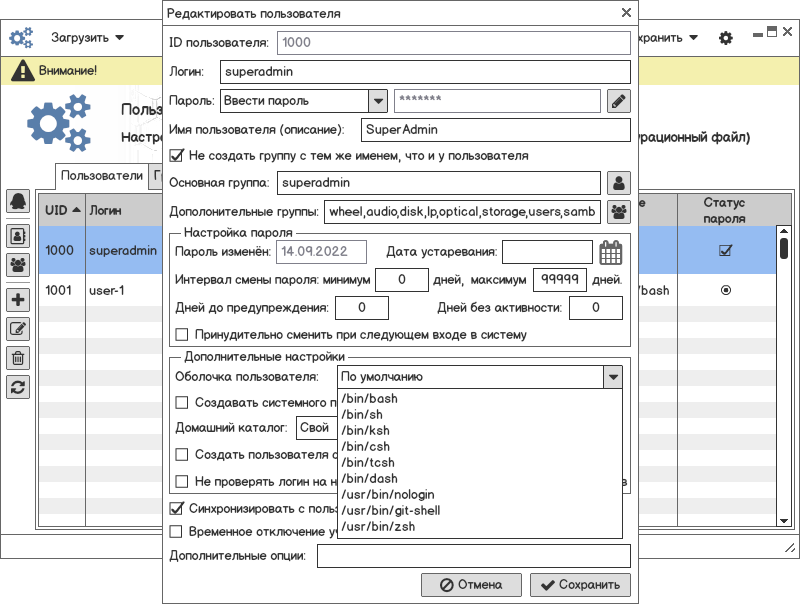This screenshot has height=604, width=800.
Task: Close the edit user dialog
Action: click(627, 13)
